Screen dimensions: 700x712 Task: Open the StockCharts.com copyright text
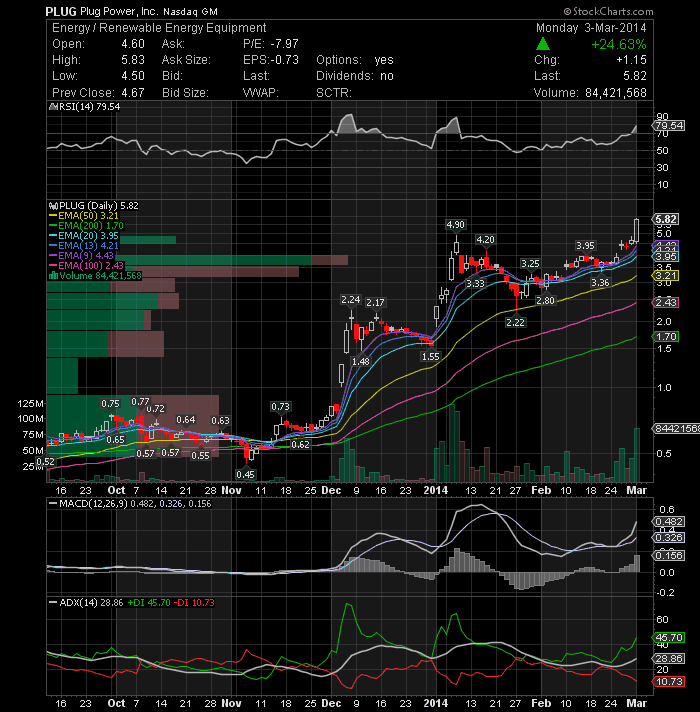(x=608, y=11)
